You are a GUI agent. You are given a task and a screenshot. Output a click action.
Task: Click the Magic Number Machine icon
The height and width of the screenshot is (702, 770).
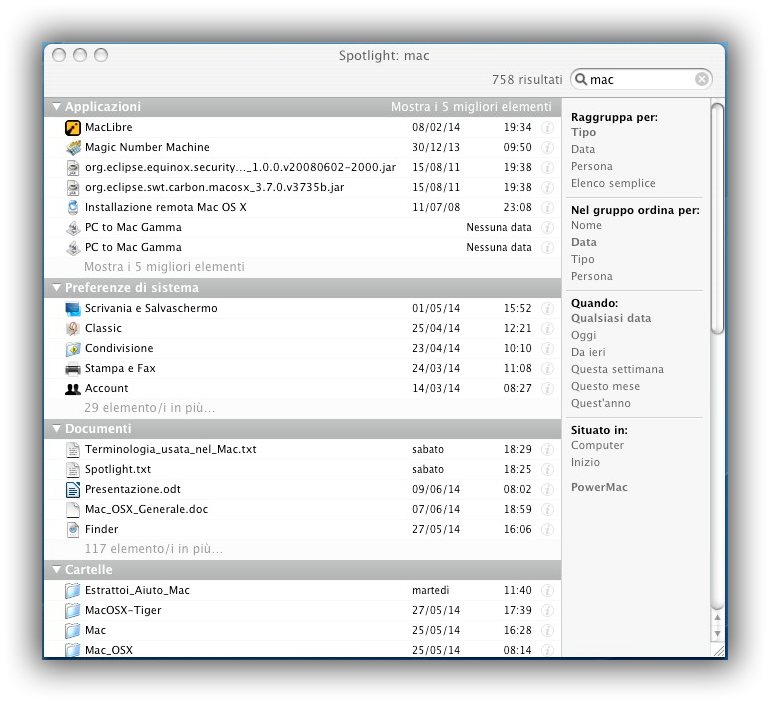click(x=73, y=147)
